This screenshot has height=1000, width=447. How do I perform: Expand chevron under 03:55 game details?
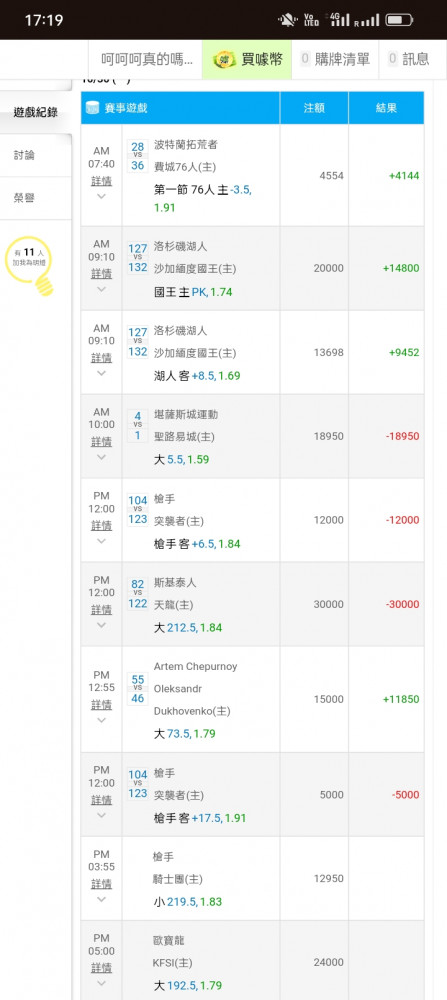point(101,899)
